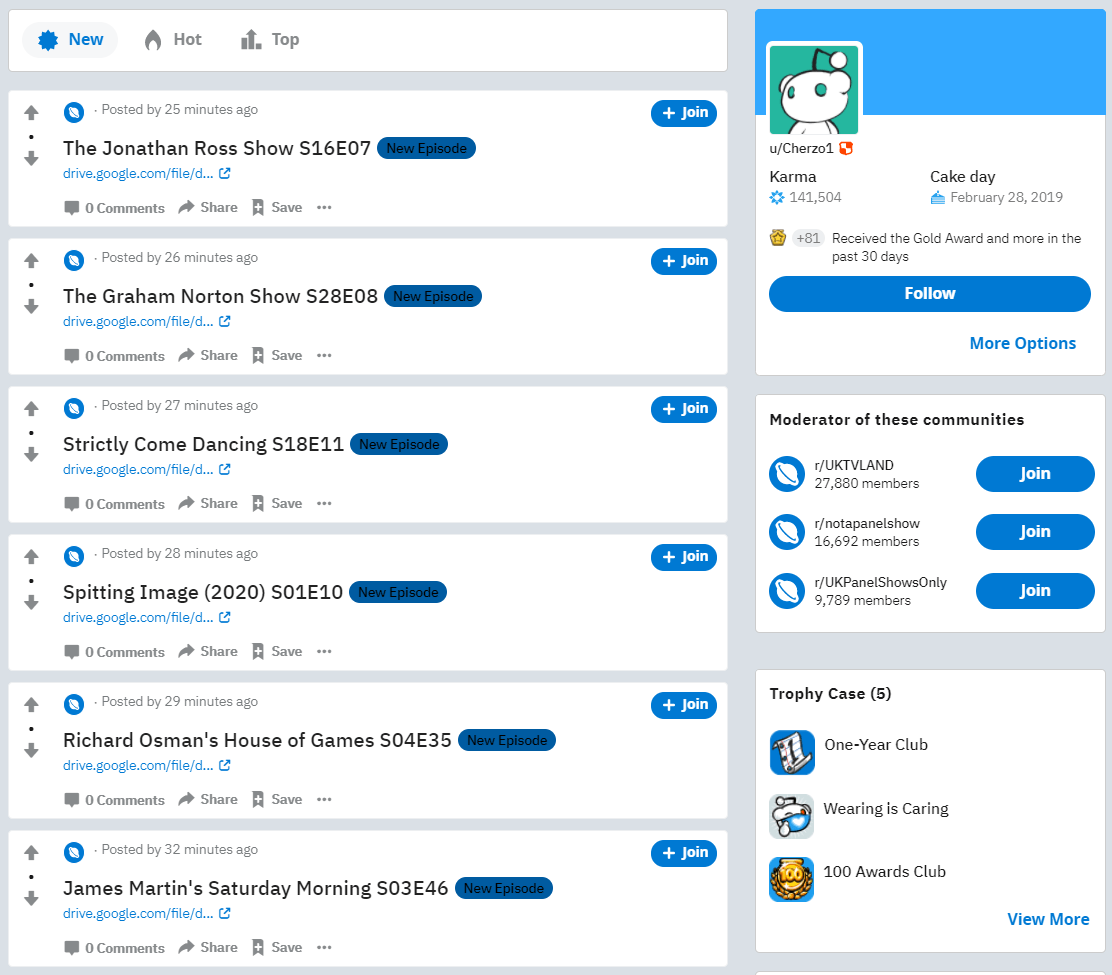Open community icon on Strictly Come Dancing post
This screenshot has height=975, width=1112.
[74, 408]
